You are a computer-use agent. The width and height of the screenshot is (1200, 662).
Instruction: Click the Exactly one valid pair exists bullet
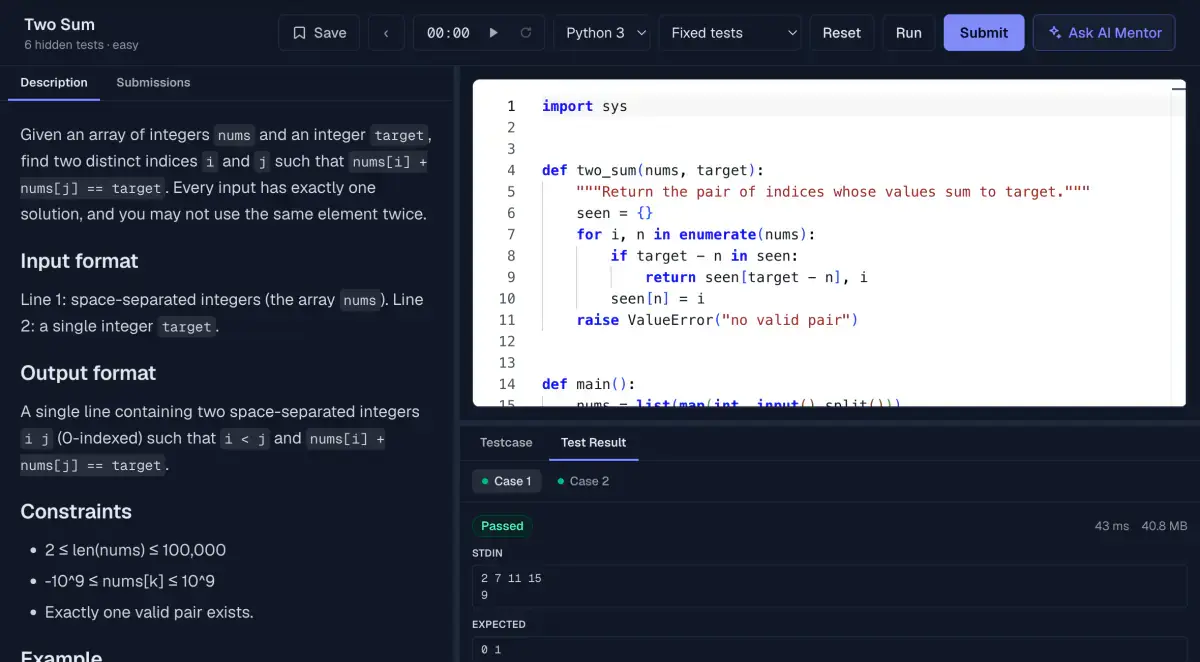(x=149, y=612)
